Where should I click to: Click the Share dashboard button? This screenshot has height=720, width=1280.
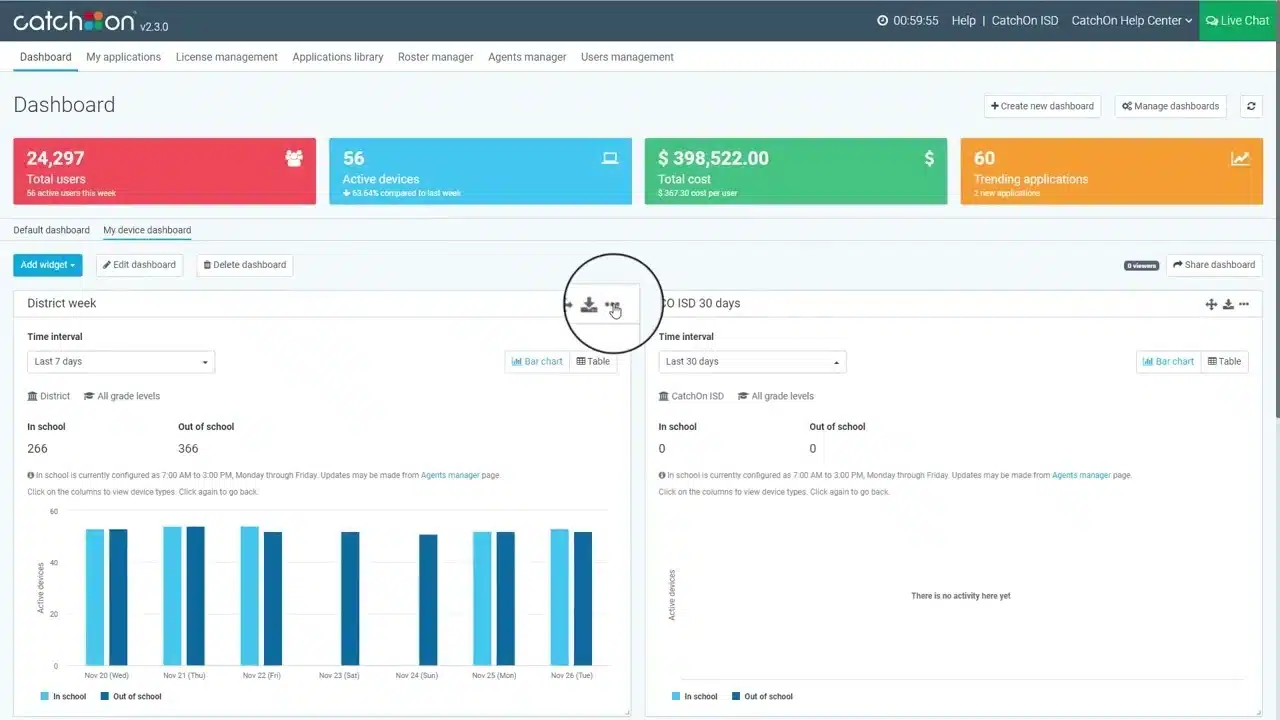coord(1213,265)
